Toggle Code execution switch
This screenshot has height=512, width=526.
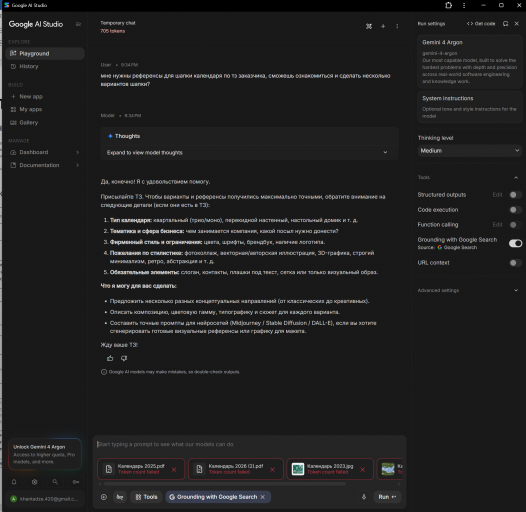(x=515, y=210)
